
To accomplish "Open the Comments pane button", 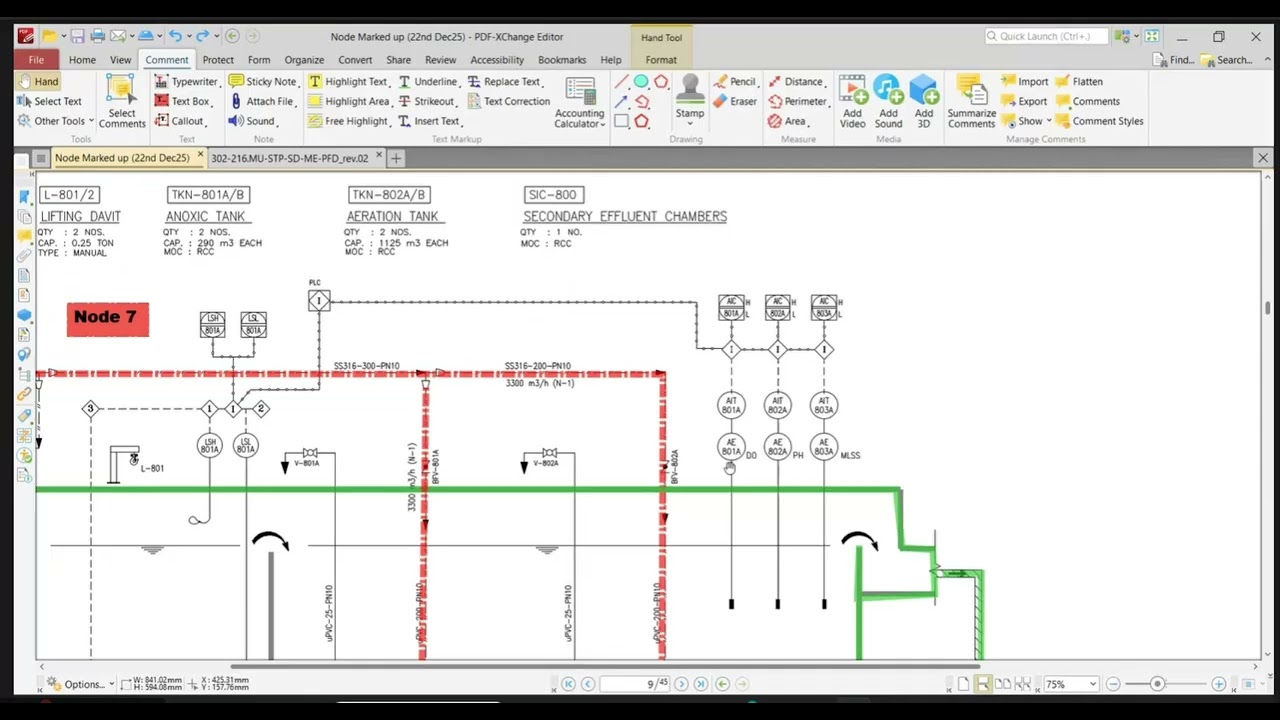I will coord(1088,101).
